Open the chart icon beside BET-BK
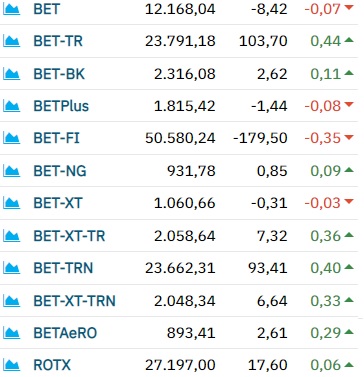Image resolution: width=364 pixels, height=377 pixels. point(12,74)
